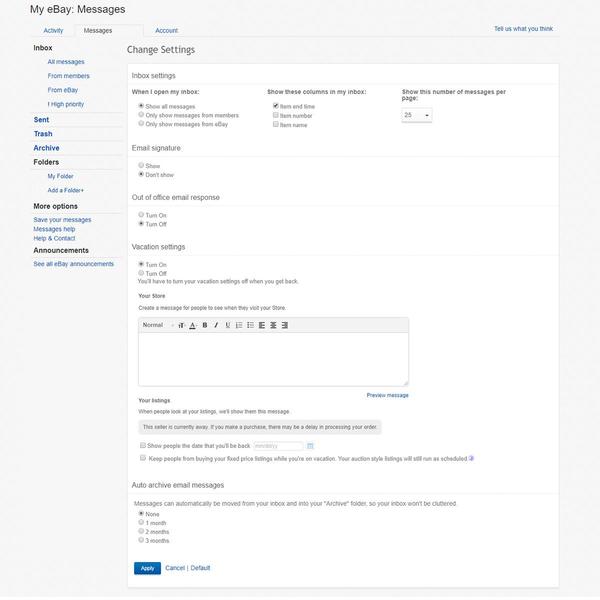Screen dimensions: 600x600
Task: Click Tell us what you think
Action: [523, 29]
